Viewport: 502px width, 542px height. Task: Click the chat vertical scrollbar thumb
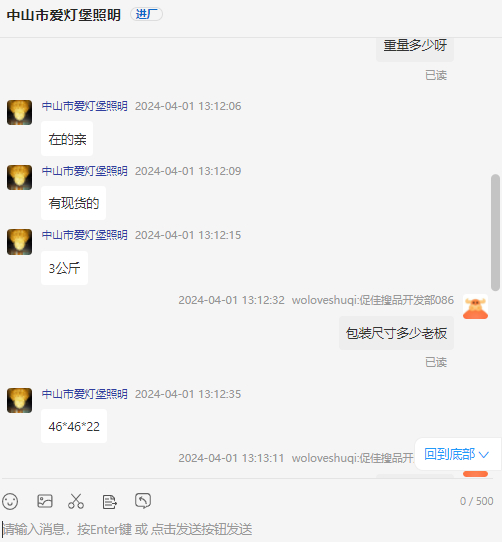coord(495,233)
